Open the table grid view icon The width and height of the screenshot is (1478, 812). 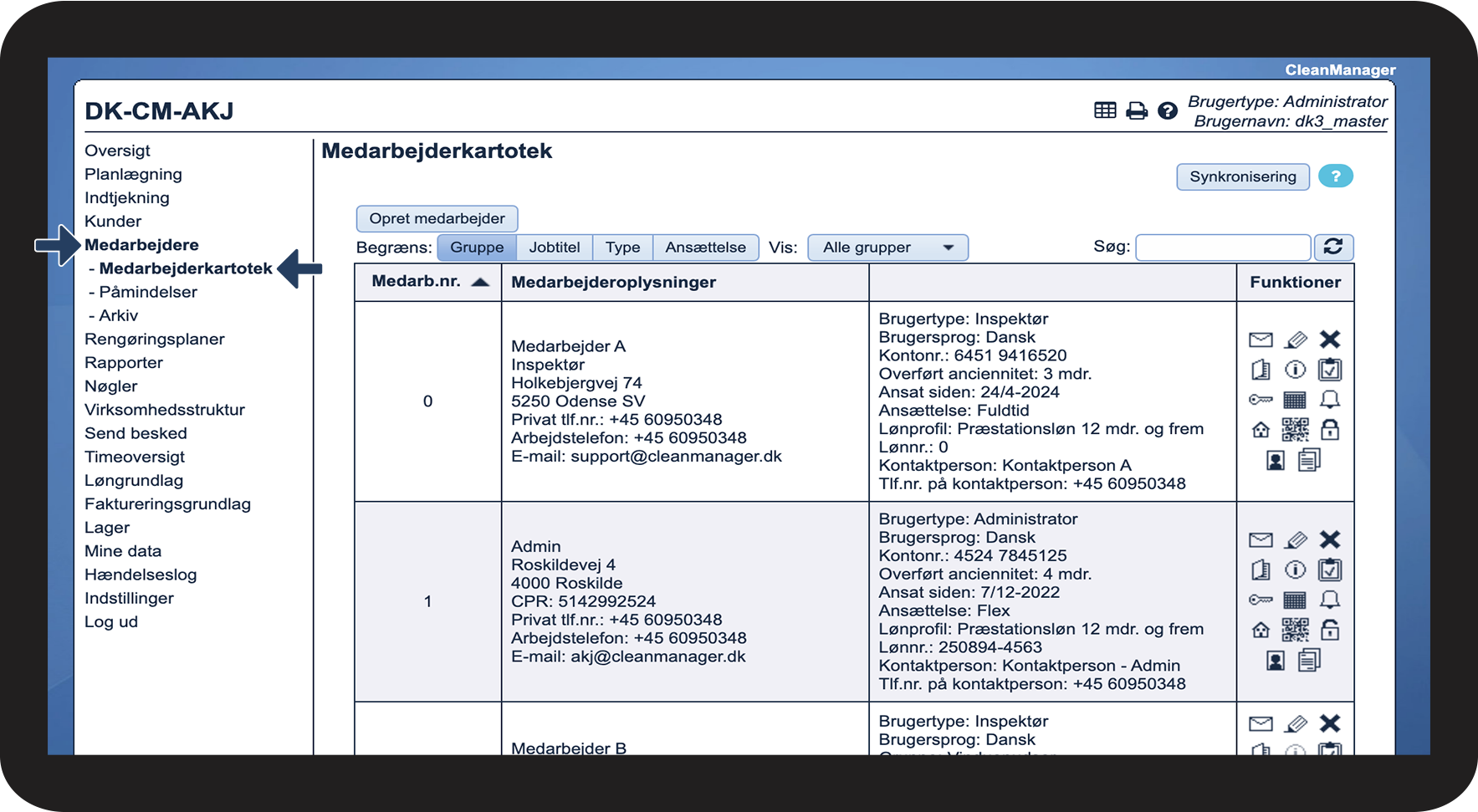tap(1105, 110)
